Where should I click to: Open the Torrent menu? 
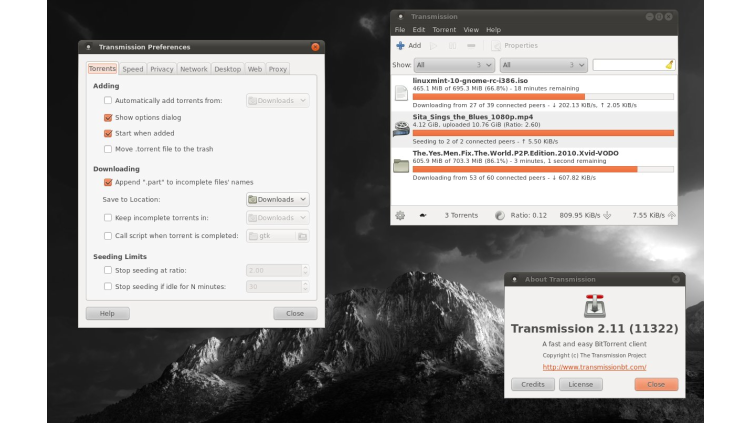444,30
